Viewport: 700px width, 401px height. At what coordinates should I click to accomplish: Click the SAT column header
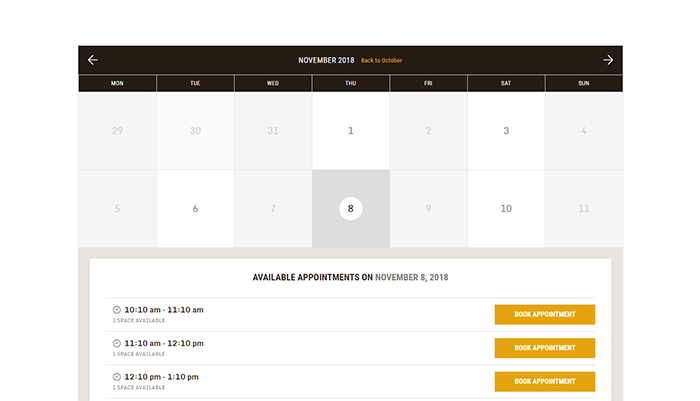506,84
